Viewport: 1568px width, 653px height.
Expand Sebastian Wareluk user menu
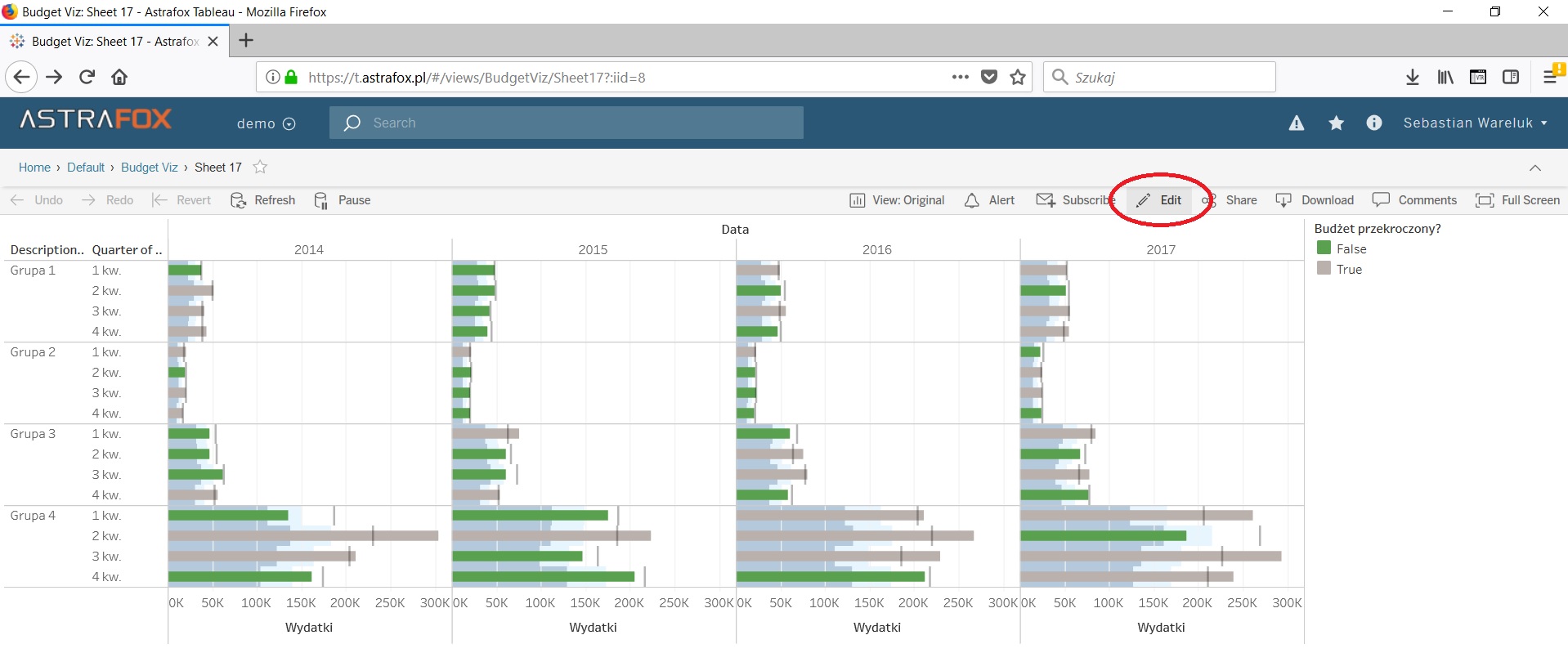[1475, 123]
